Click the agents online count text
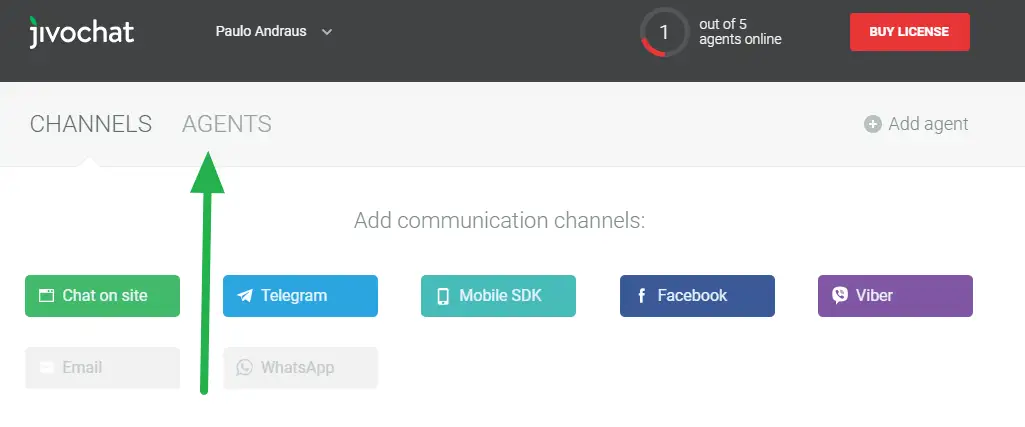This screenshot has width=1025, height=427. click(x=741, y=32)
